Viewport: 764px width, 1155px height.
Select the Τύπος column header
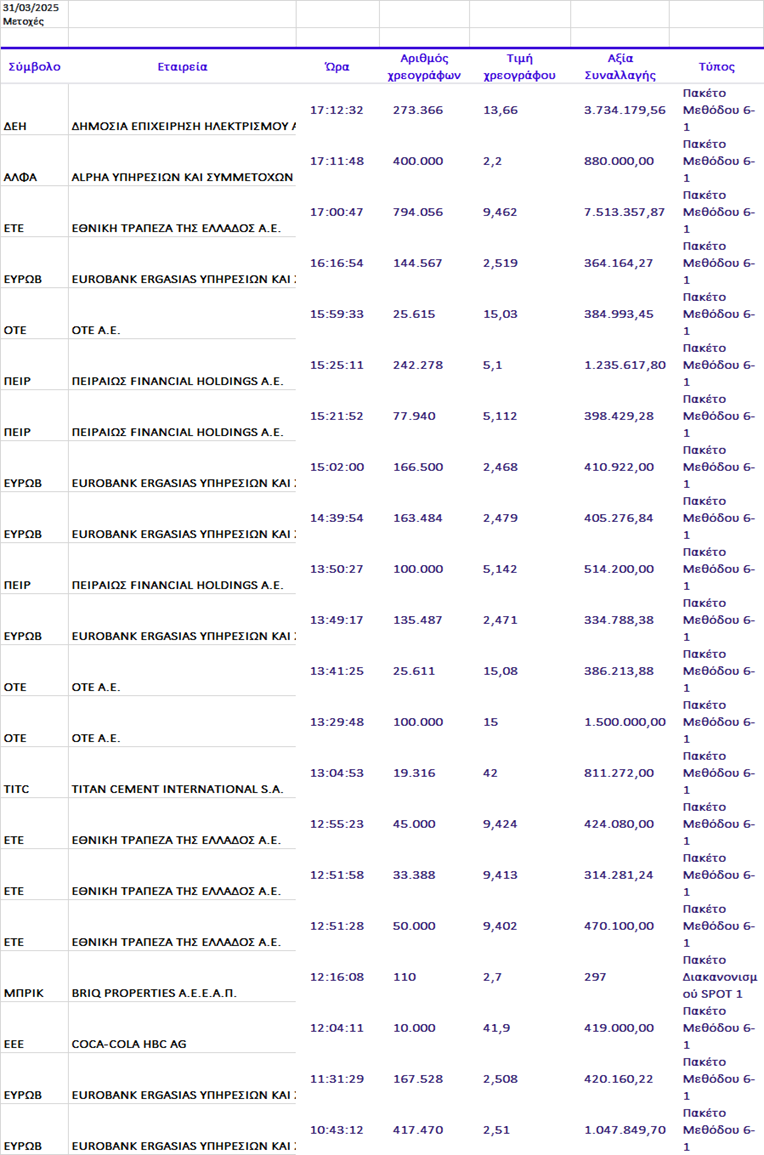(716, 66)
